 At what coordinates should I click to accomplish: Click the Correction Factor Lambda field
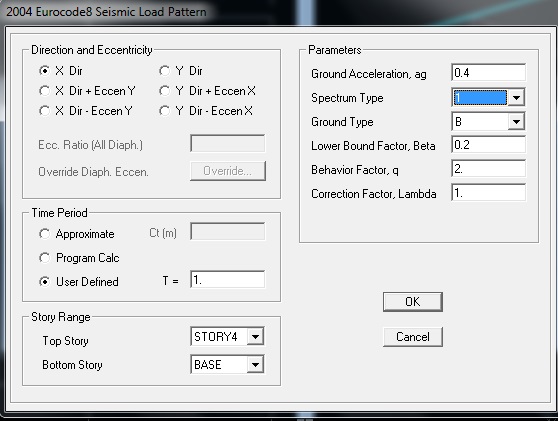[x=488, y=193]
